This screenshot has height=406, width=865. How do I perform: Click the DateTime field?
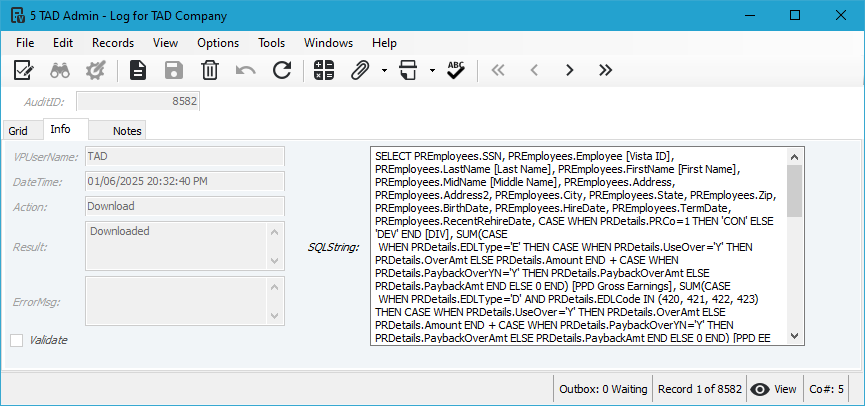pos(185,181)
